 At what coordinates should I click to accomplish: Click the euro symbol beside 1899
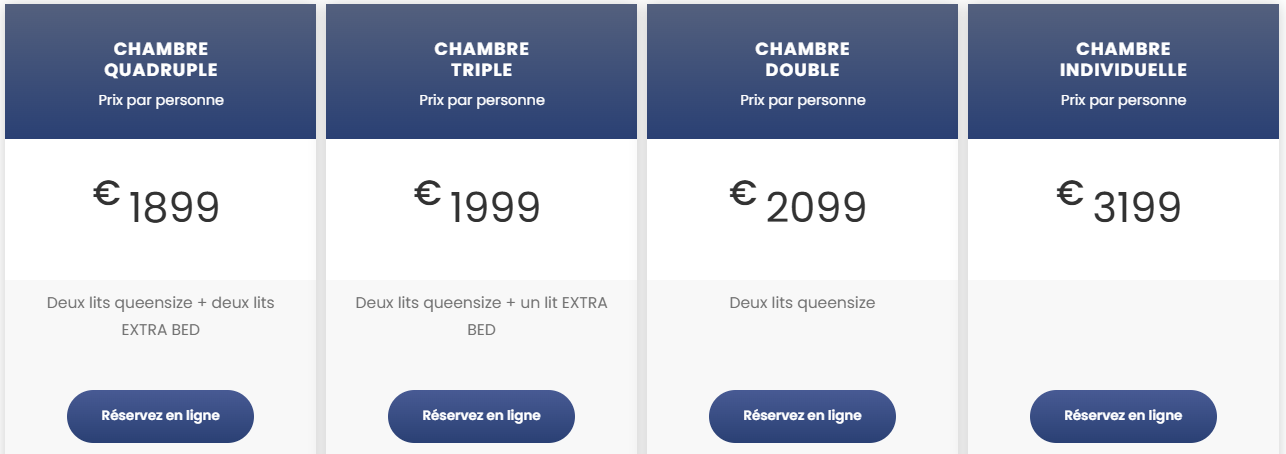pyautogui.click(x=107, y=193)
